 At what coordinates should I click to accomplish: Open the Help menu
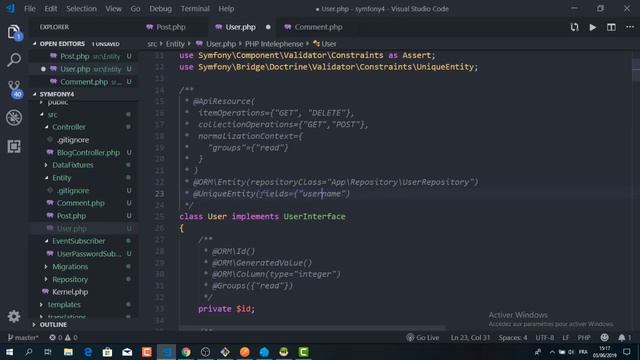[x=226, y=9]
